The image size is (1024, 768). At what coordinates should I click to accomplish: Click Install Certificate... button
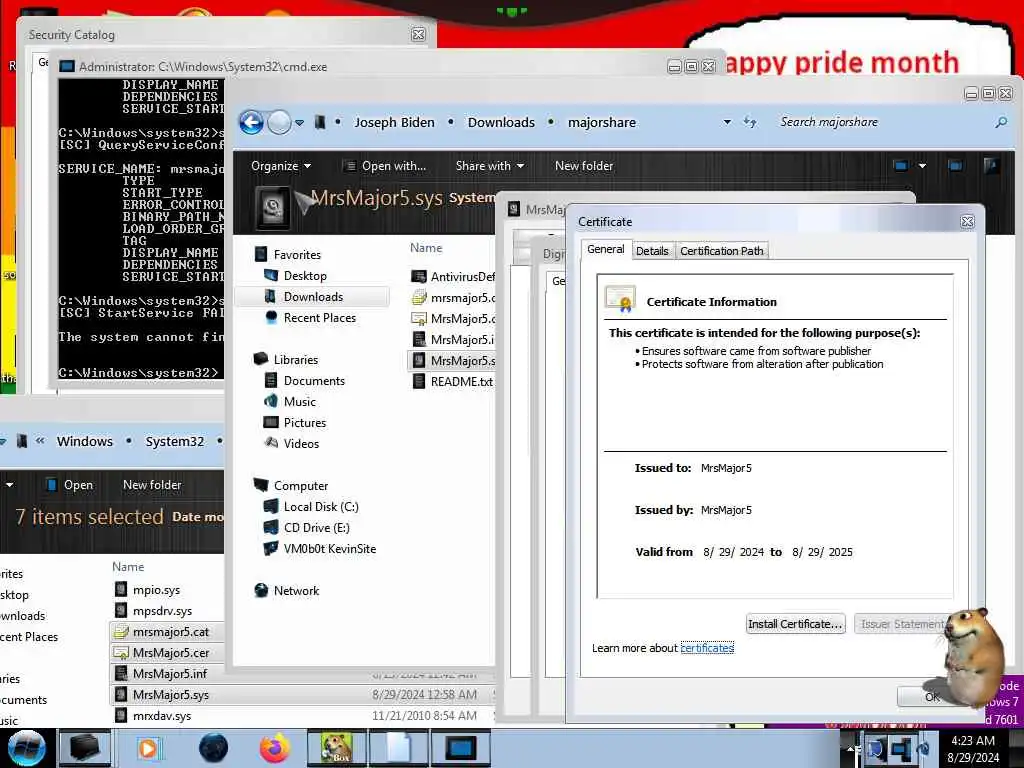pos(795,624)
